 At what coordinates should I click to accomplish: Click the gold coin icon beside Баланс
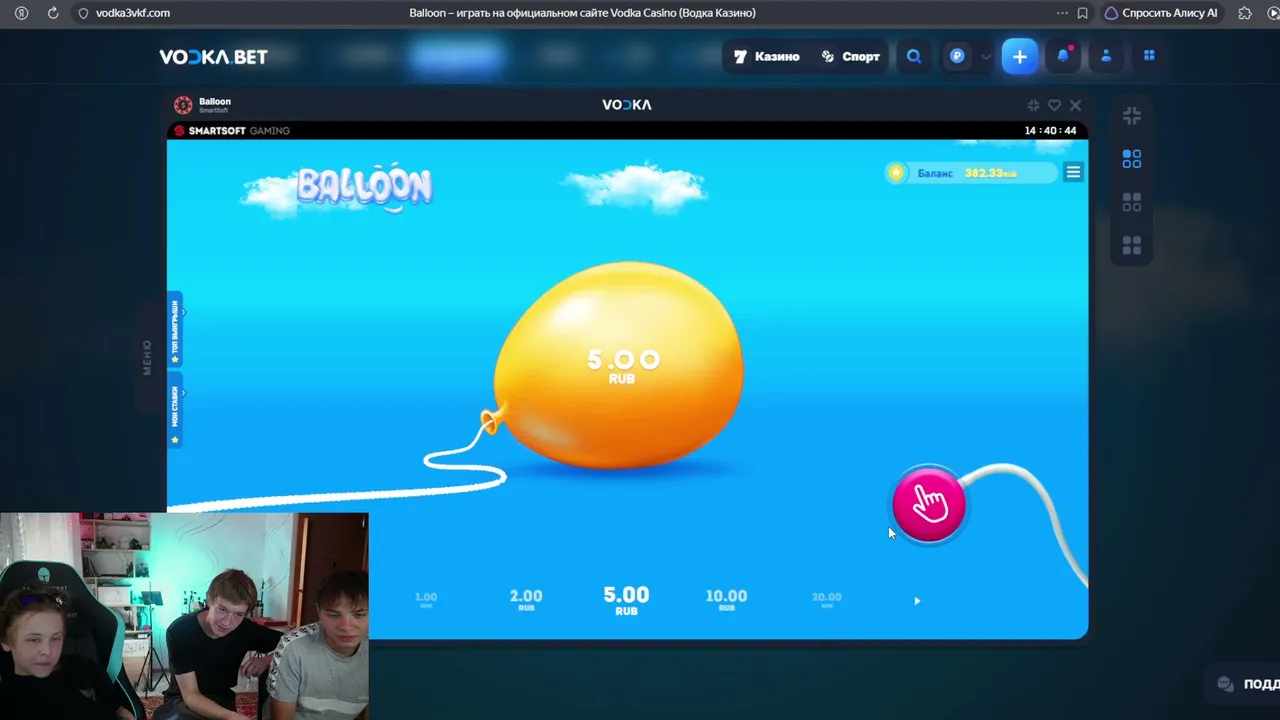tap(896, 173)
